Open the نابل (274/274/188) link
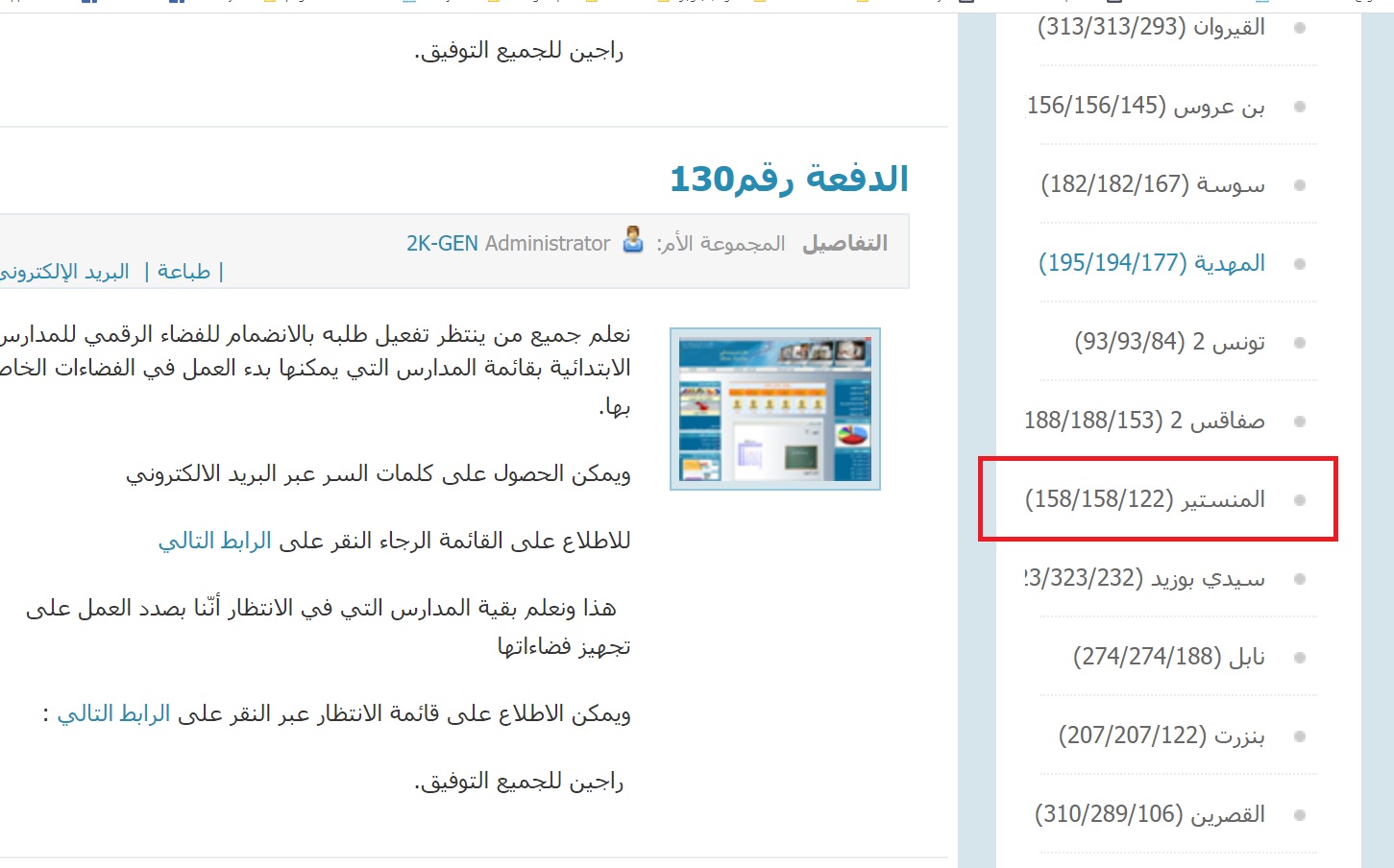Image resolution: width=1394 pixels, height=868 pixels. tap(1168, 658)
